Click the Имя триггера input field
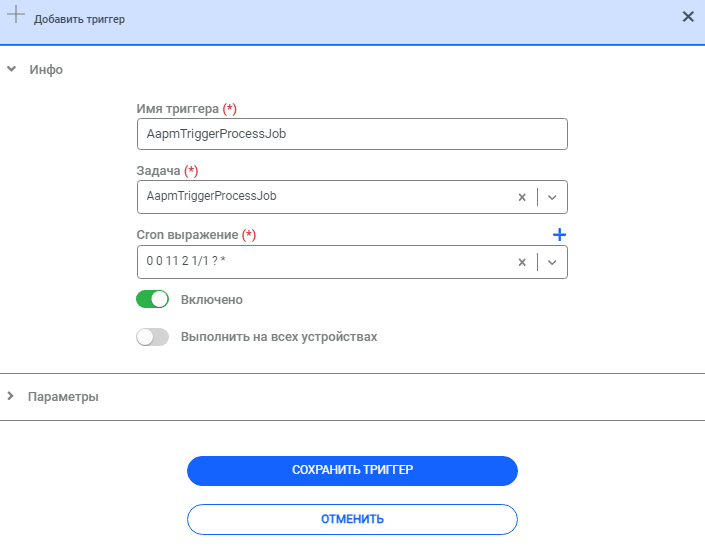The height and width of the screenshot is (550, 705). click(x=352, y=134)
